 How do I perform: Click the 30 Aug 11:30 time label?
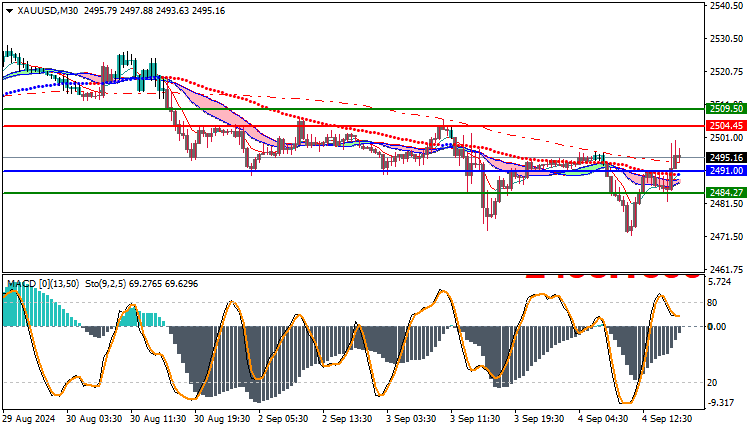click(x=158, y=419)
